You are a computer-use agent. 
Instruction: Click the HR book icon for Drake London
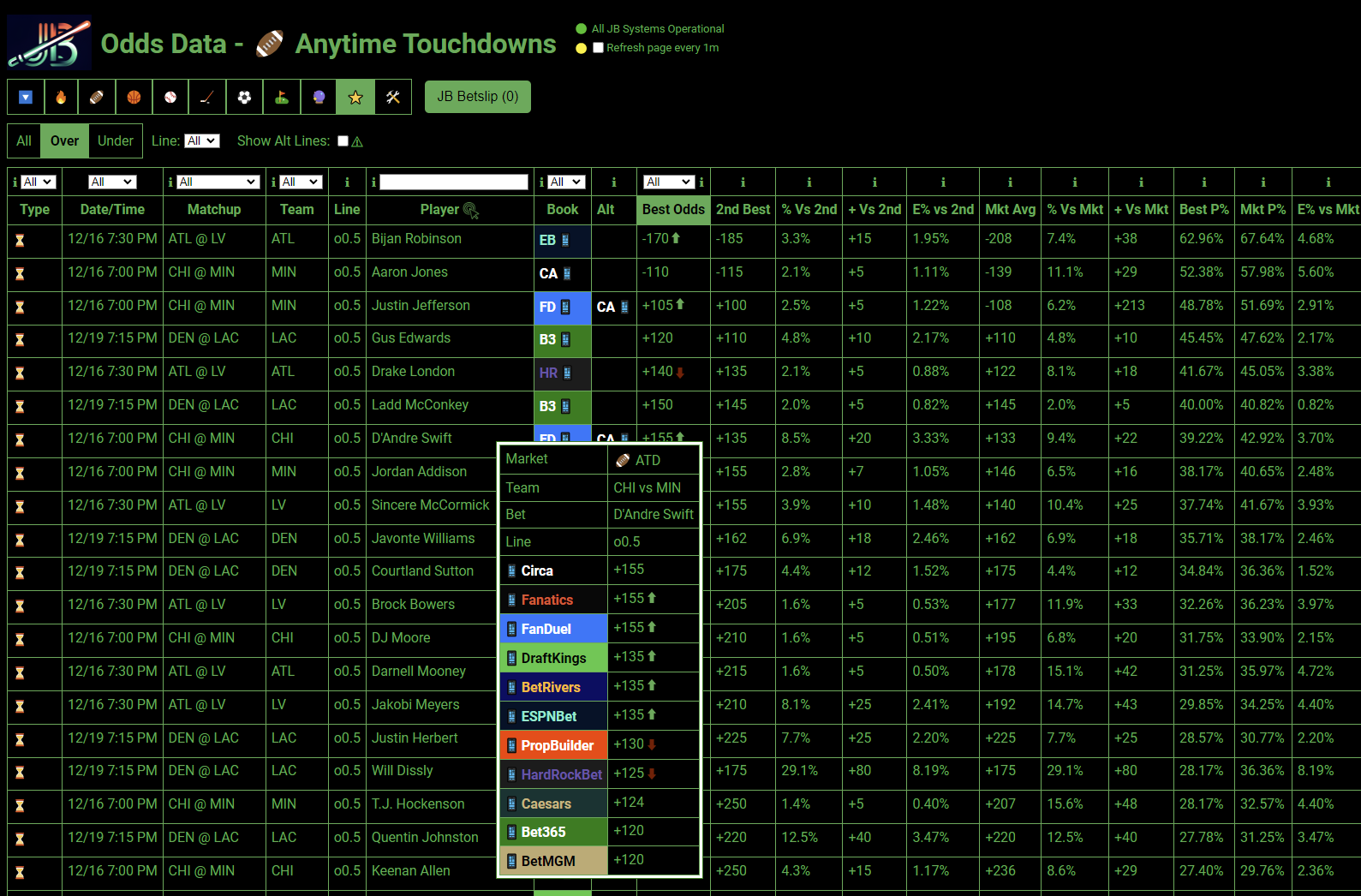coord(555,373)
